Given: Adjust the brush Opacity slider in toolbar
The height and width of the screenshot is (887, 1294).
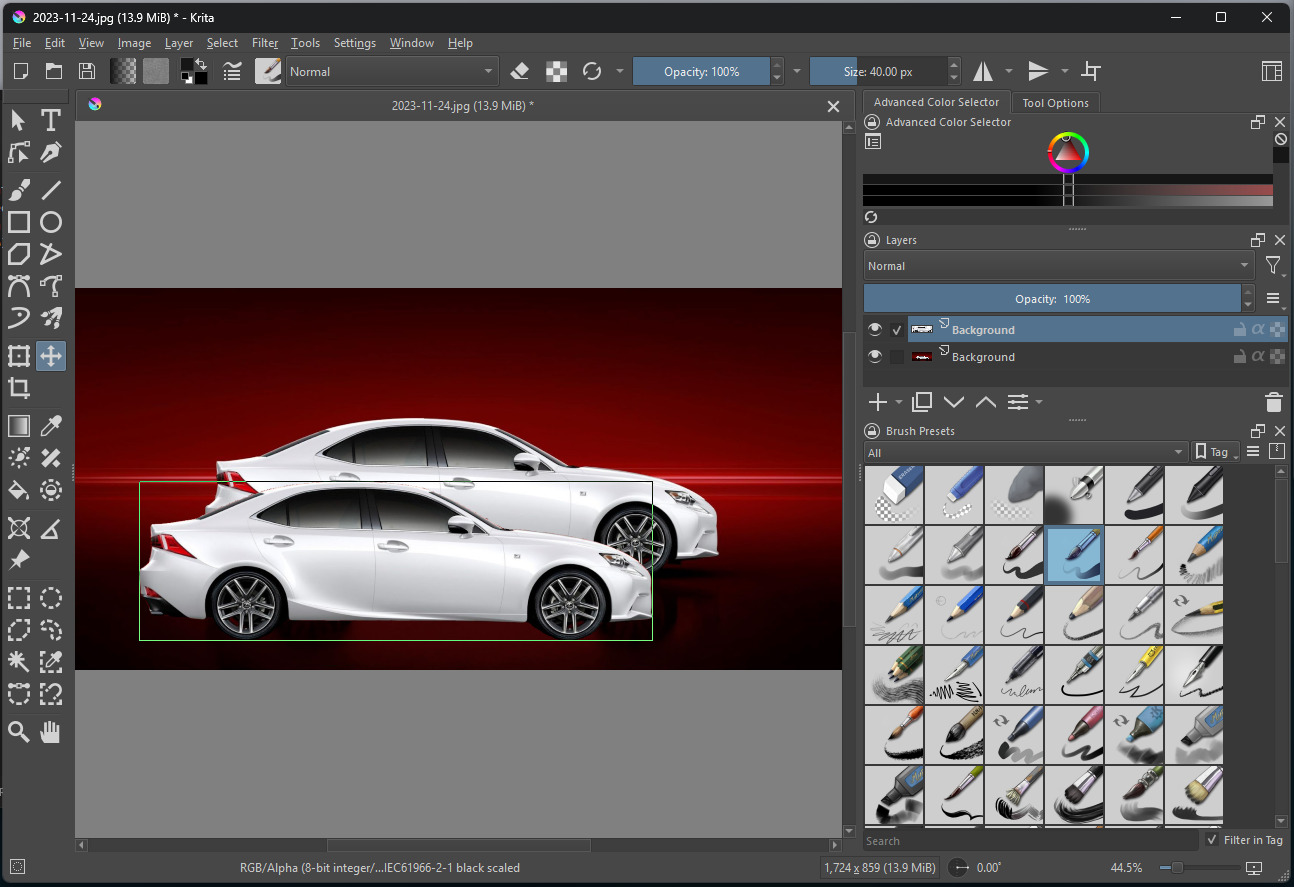Looking at the screenshot, I should pyautogui.click(x=701, y=71).
